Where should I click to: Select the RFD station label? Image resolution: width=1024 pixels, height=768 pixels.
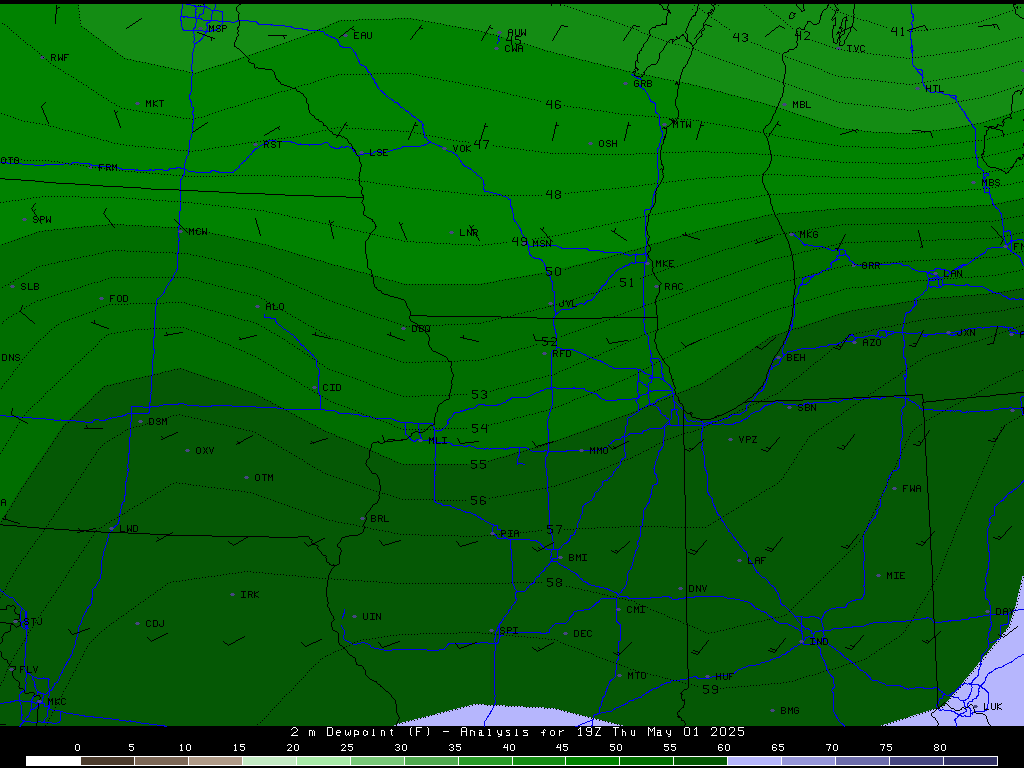[x=562, y=353]
